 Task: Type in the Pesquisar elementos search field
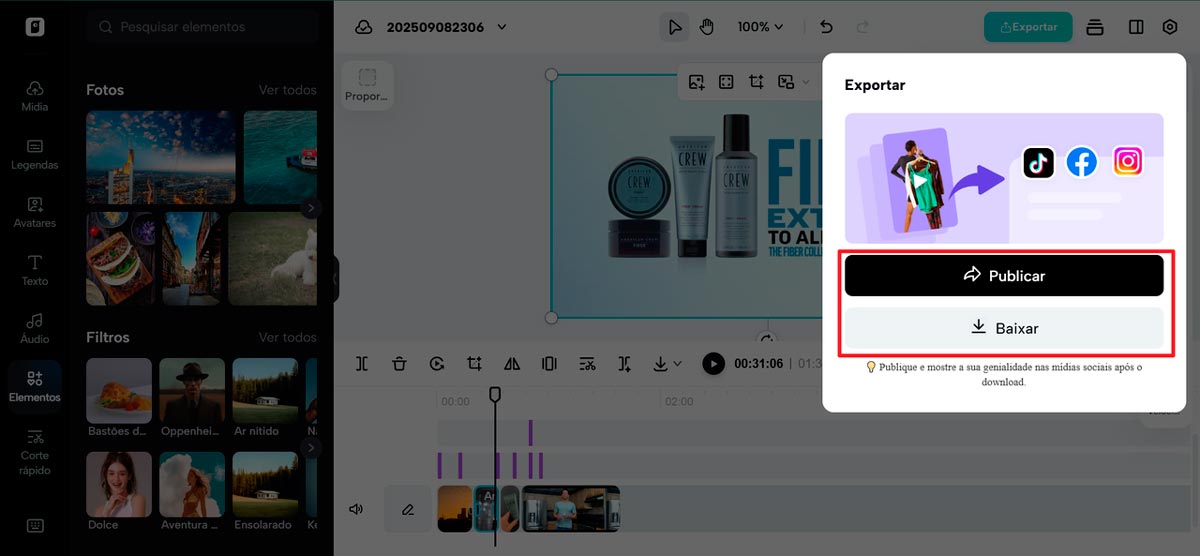[210, 27]
